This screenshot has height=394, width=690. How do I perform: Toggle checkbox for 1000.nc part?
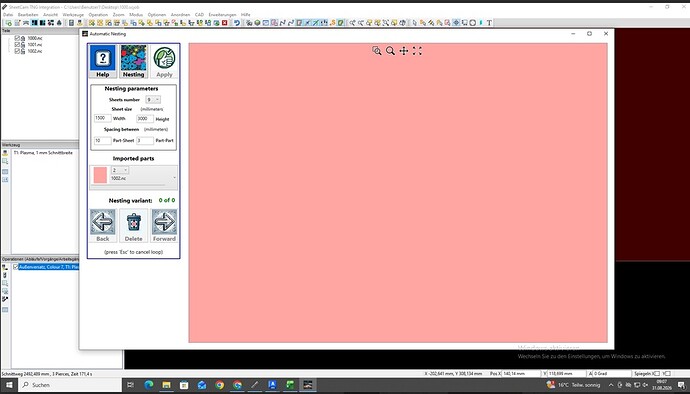[x=17, y=38]
